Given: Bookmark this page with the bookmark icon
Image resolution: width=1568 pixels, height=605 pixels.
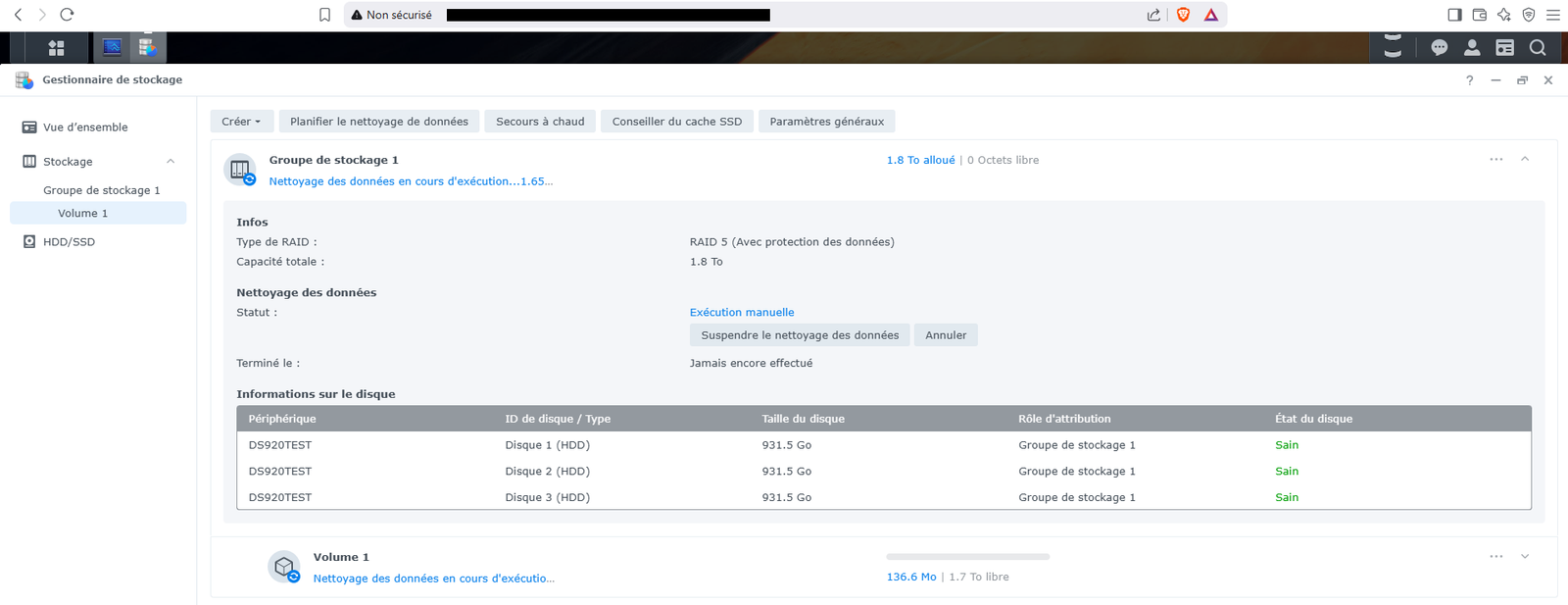Looking at the screenshot, I should (x=325, y=15).
